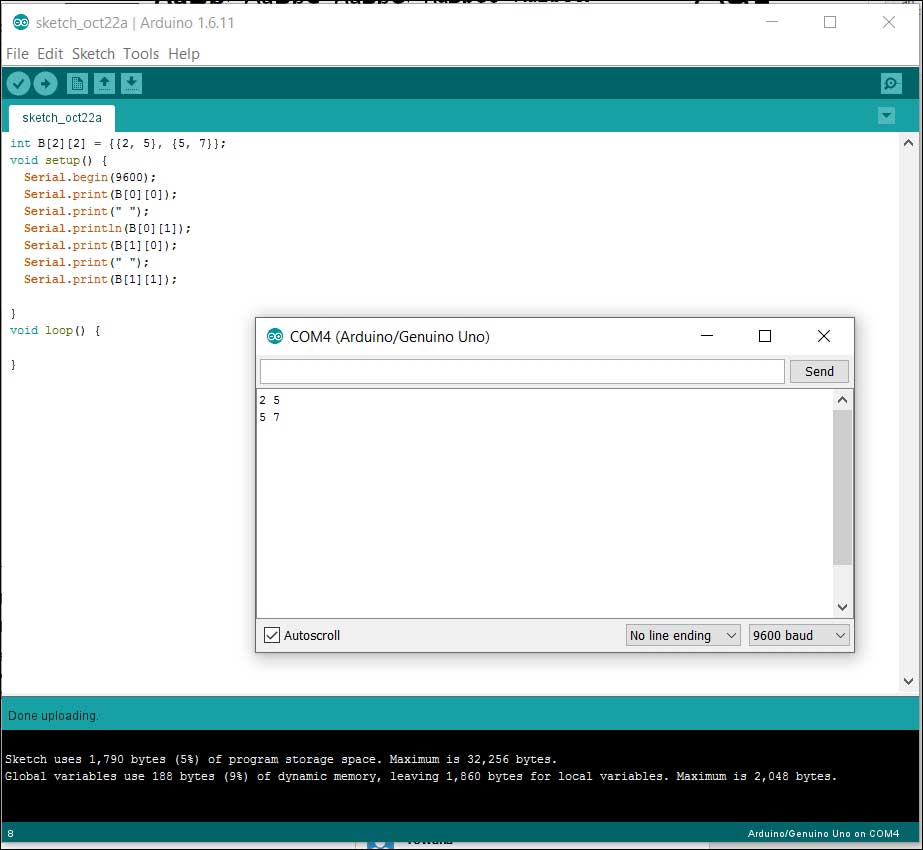The image size is (923, 850).
Task: Create a new sketch with New icon
Action: tap(77, 84)
